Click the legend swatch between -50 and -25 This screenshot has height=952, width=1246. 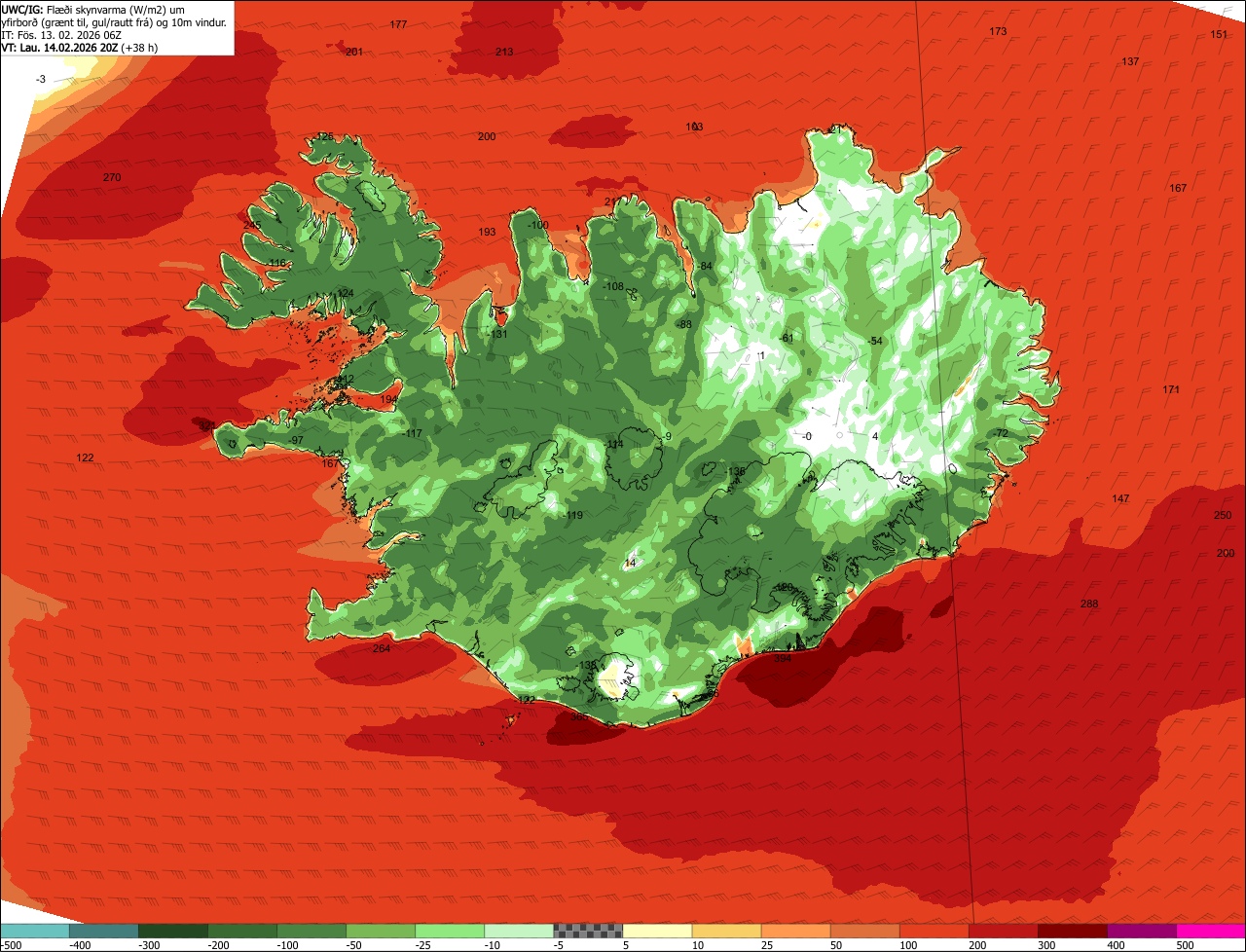tap(381, 931)
